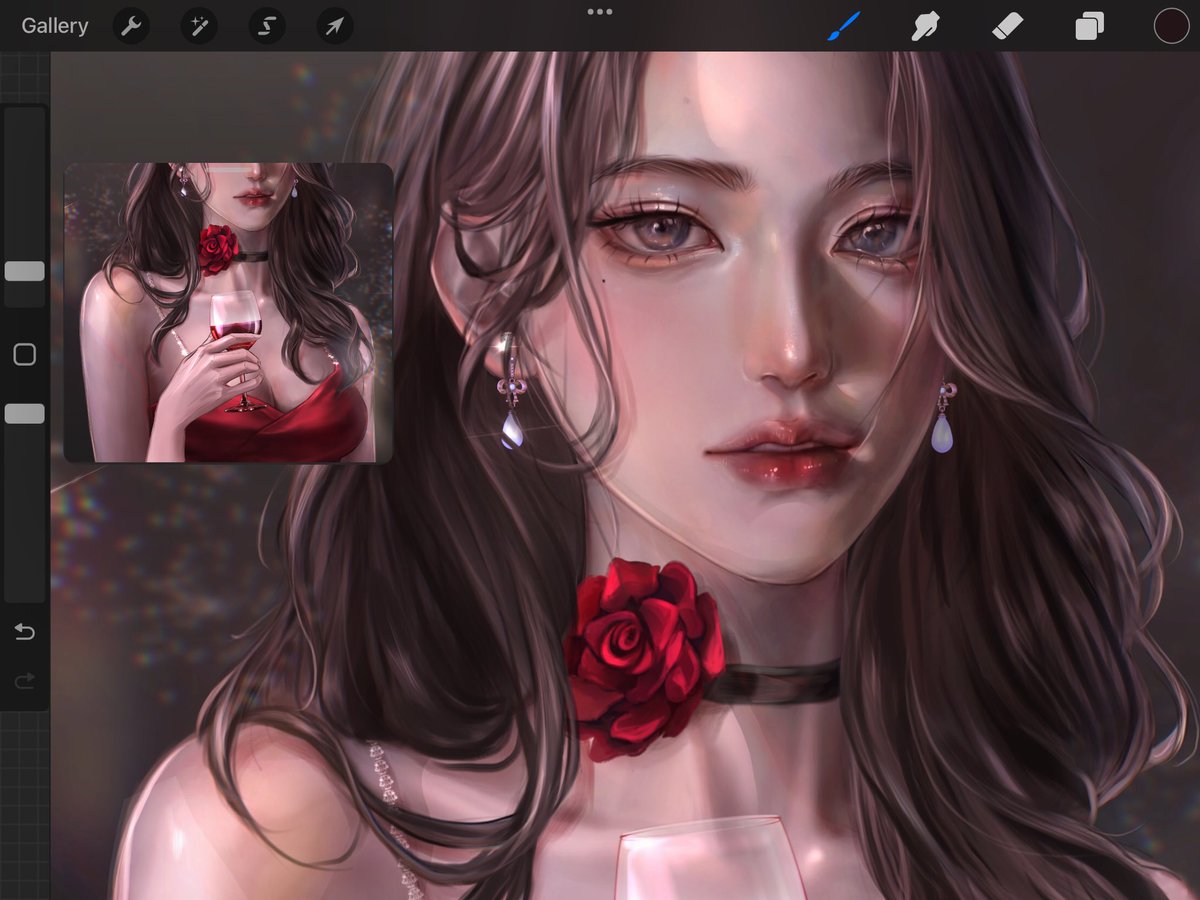This screenshot has width=1200, height=900.
Task: Tap the square Modify button in sidebar
Action: (x=25, y=355)
